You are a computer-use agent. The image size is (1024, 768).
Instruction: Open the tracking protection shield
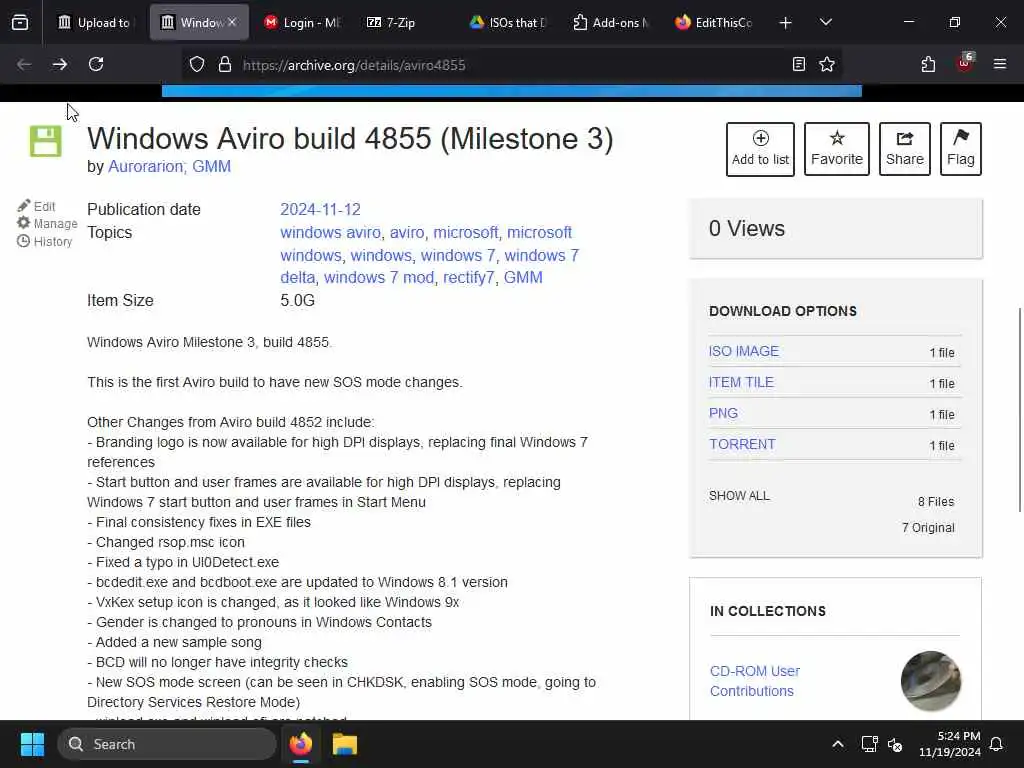pyautogui.click(x=197, y=64)
